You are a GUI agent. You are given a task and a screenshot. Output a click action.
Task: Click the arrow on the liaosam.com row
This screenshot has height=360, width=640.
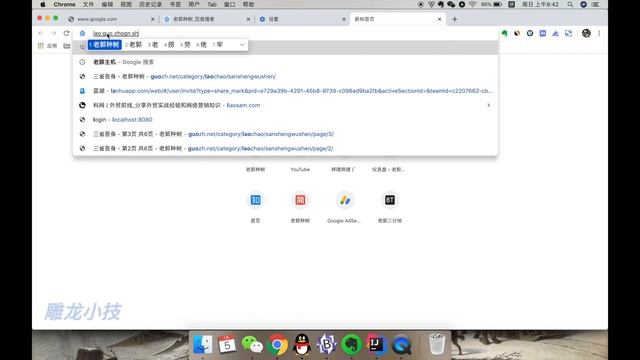pos(489,105)
